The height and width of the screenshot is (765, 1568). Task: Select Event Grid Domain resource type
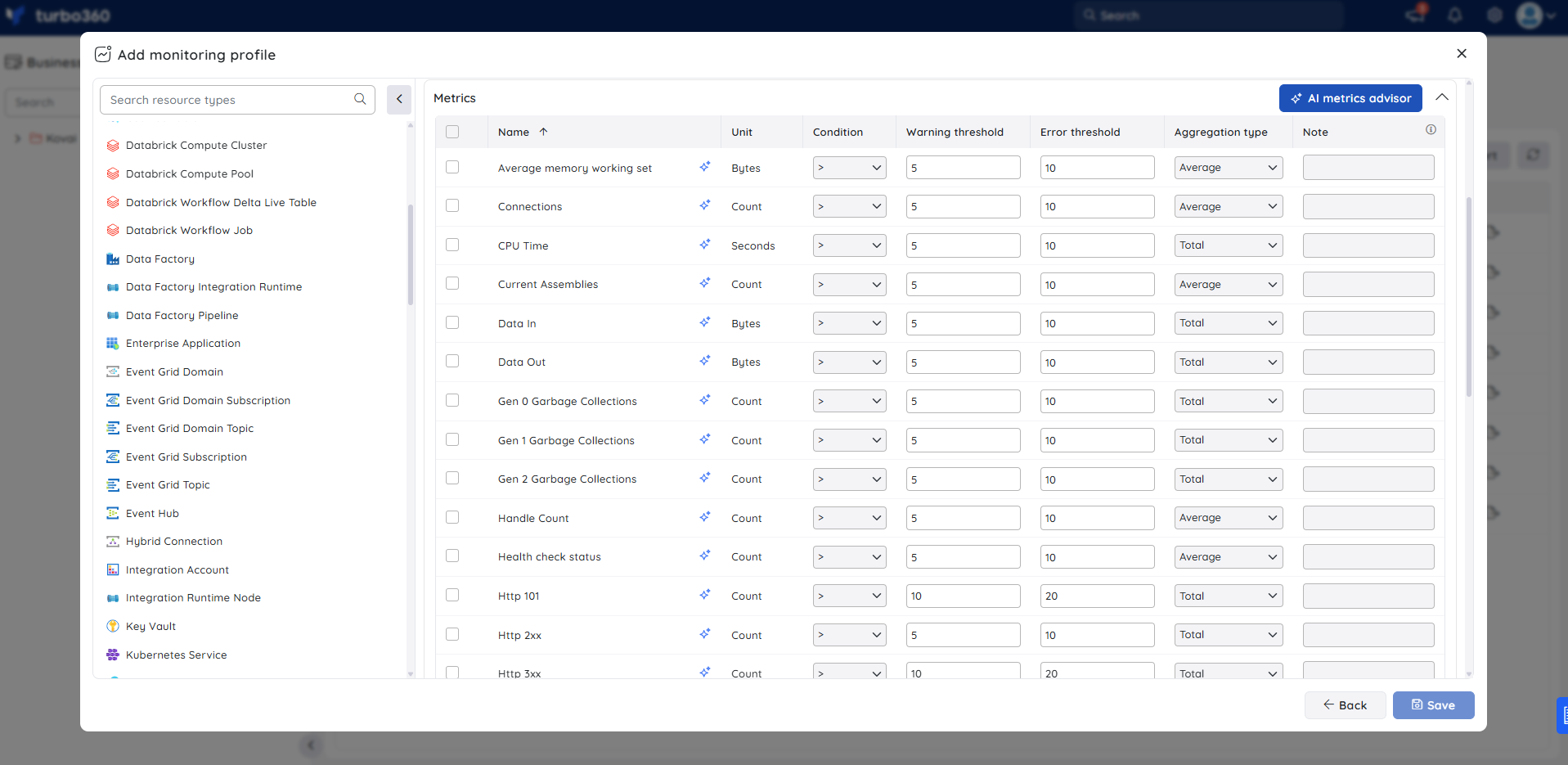pos(174,372)
